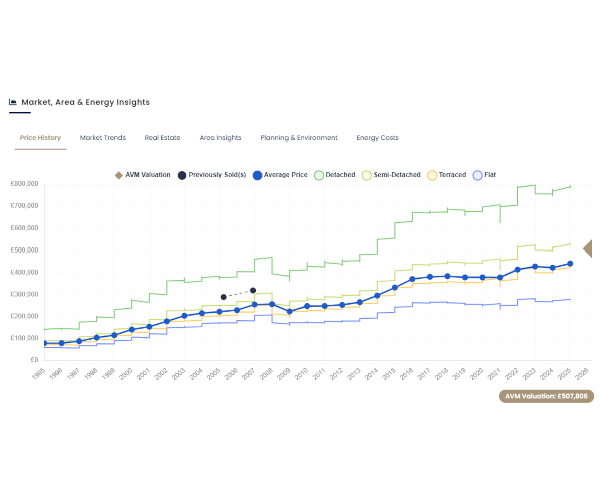Click the AVM Valuation £507,808 label
This screenshot has height=500, width=600.
coord(545,396)
